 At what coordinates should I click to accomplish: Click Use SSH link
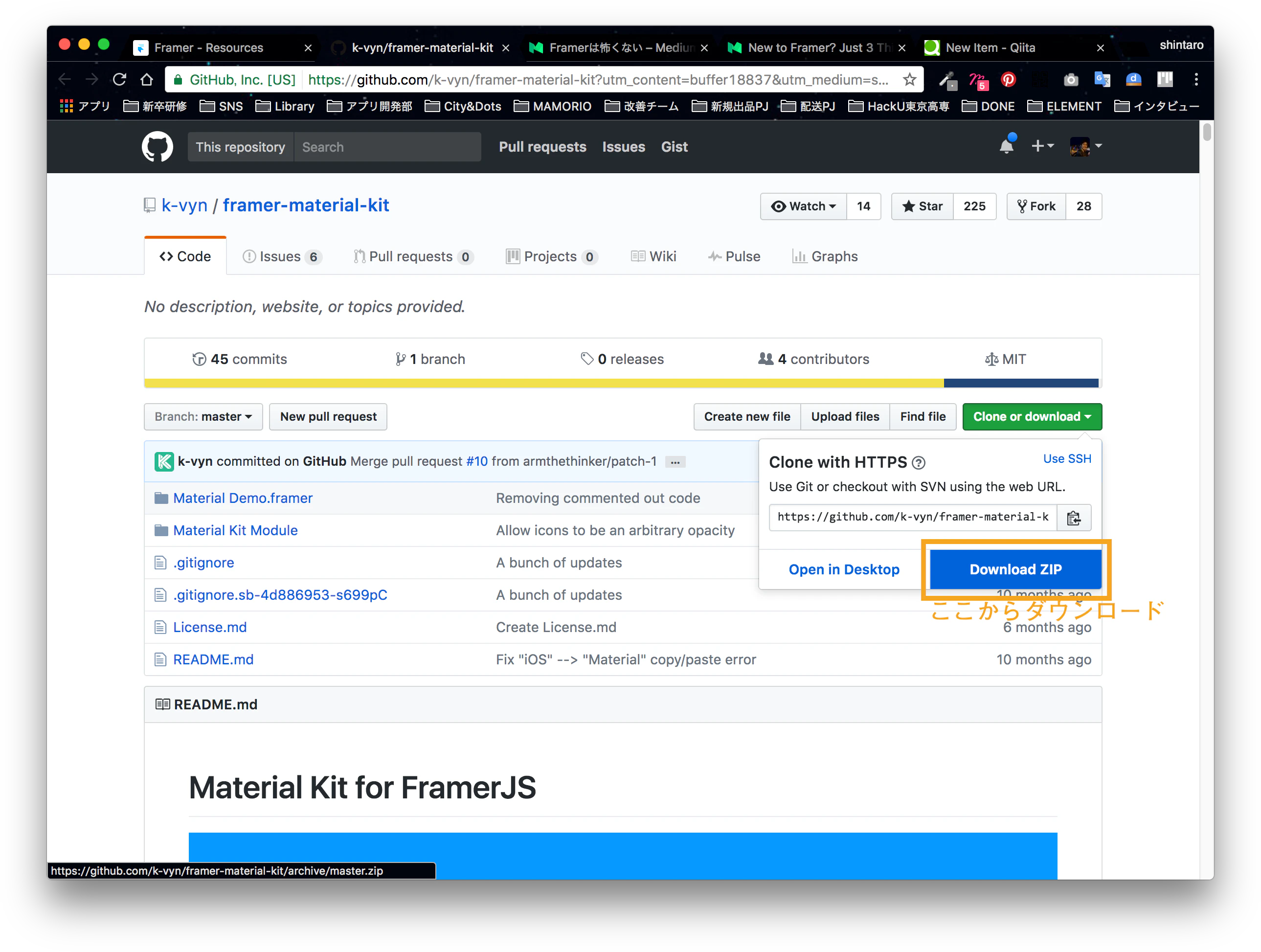tap(1067, 459)
